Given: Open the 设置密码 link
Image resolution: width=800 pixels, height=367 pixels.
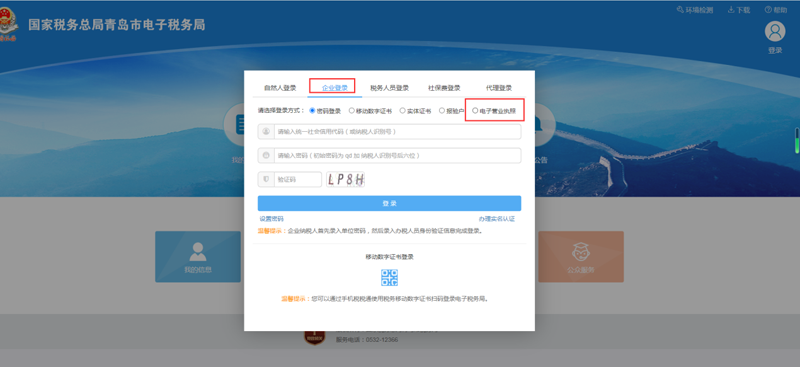Looking at the screenshot, I should pyautogui.click(x=271, y=219).
